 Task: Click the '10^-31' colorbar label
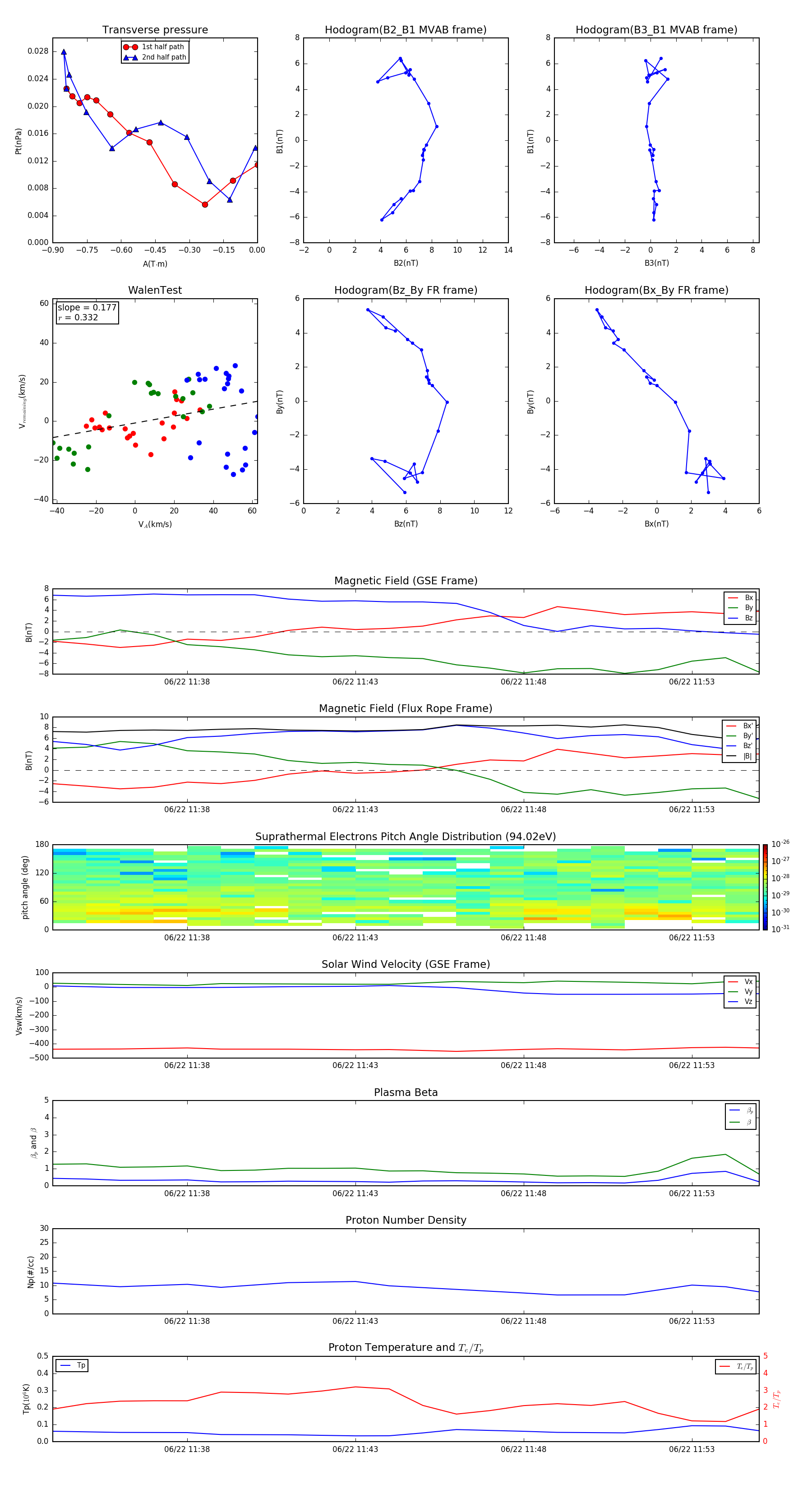point(780,929)
